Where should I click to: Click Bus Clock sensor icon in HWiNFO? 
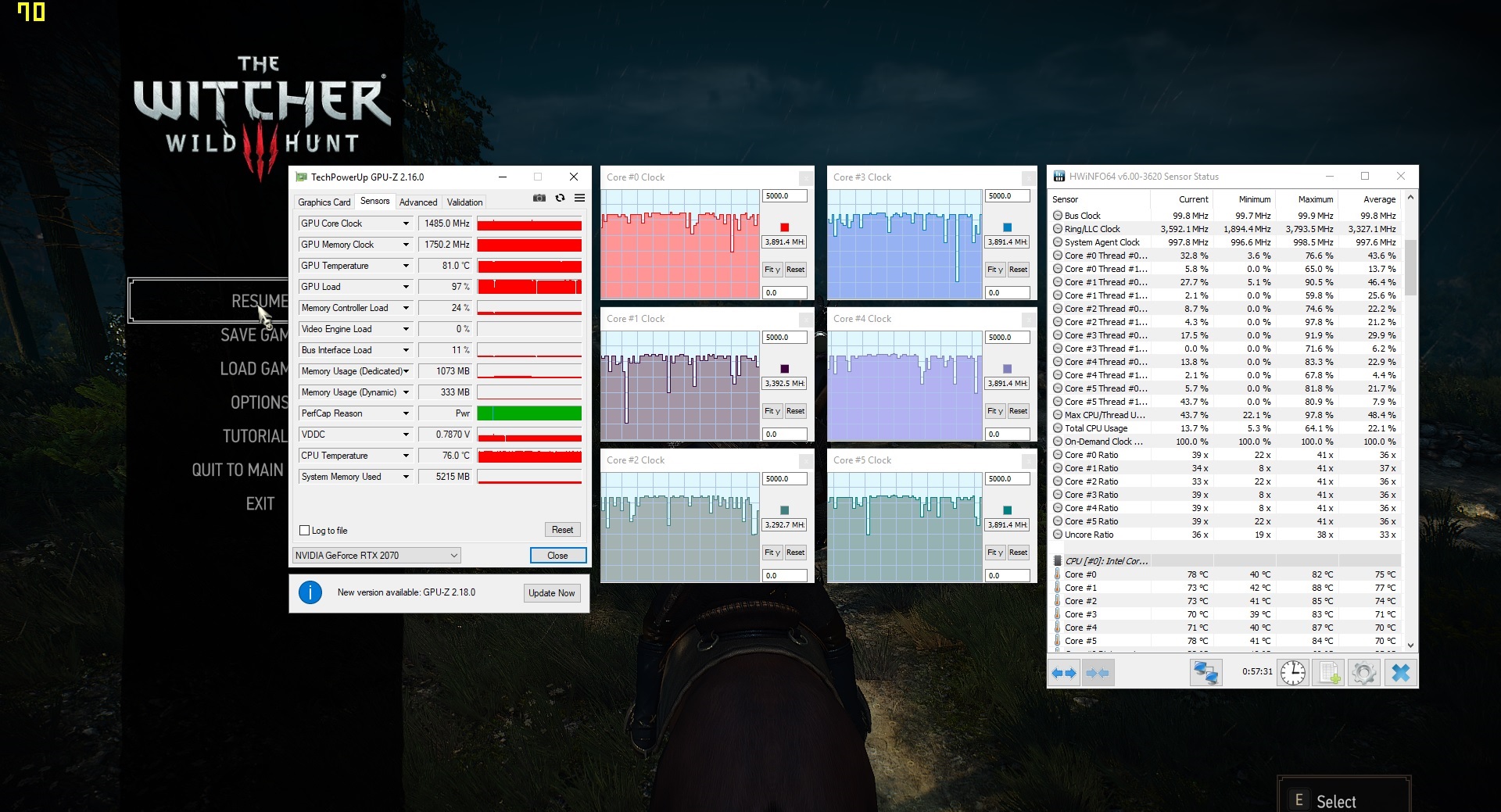tap(1057, 216)
